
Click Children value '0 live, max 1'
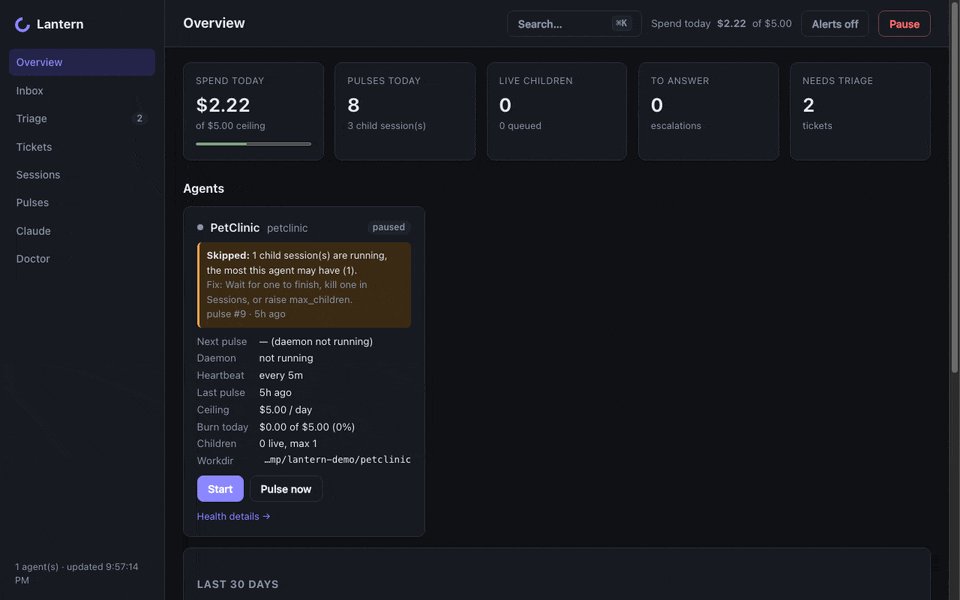288,443
